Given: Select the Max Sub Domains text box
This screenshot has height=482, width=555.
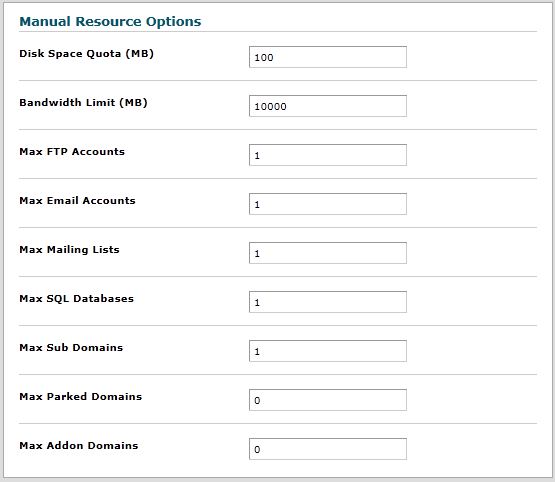Looking at the screenshot, I should (x=328, y=351).
